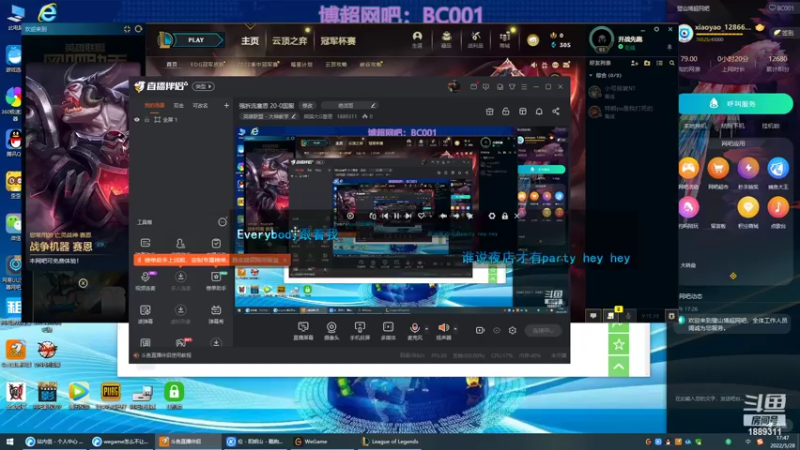
Task: Open the 读弹幕 tool
Action: click(x=145, y=314)
